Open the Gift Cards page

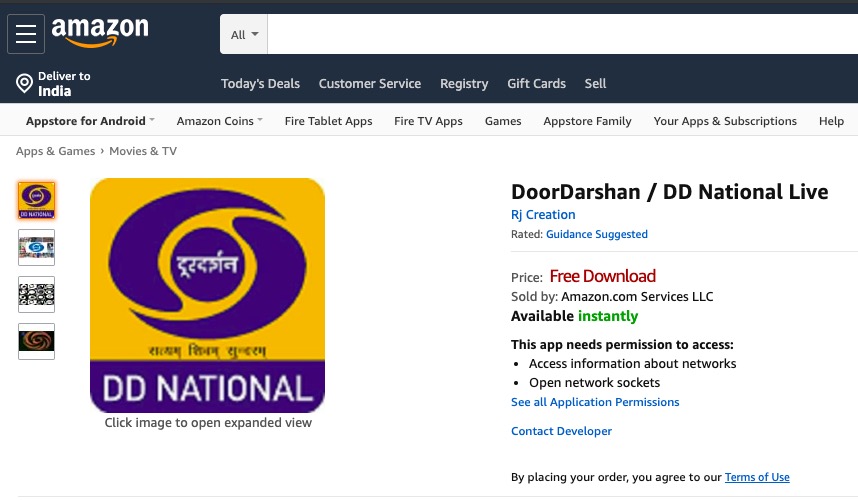coord(536,84)
